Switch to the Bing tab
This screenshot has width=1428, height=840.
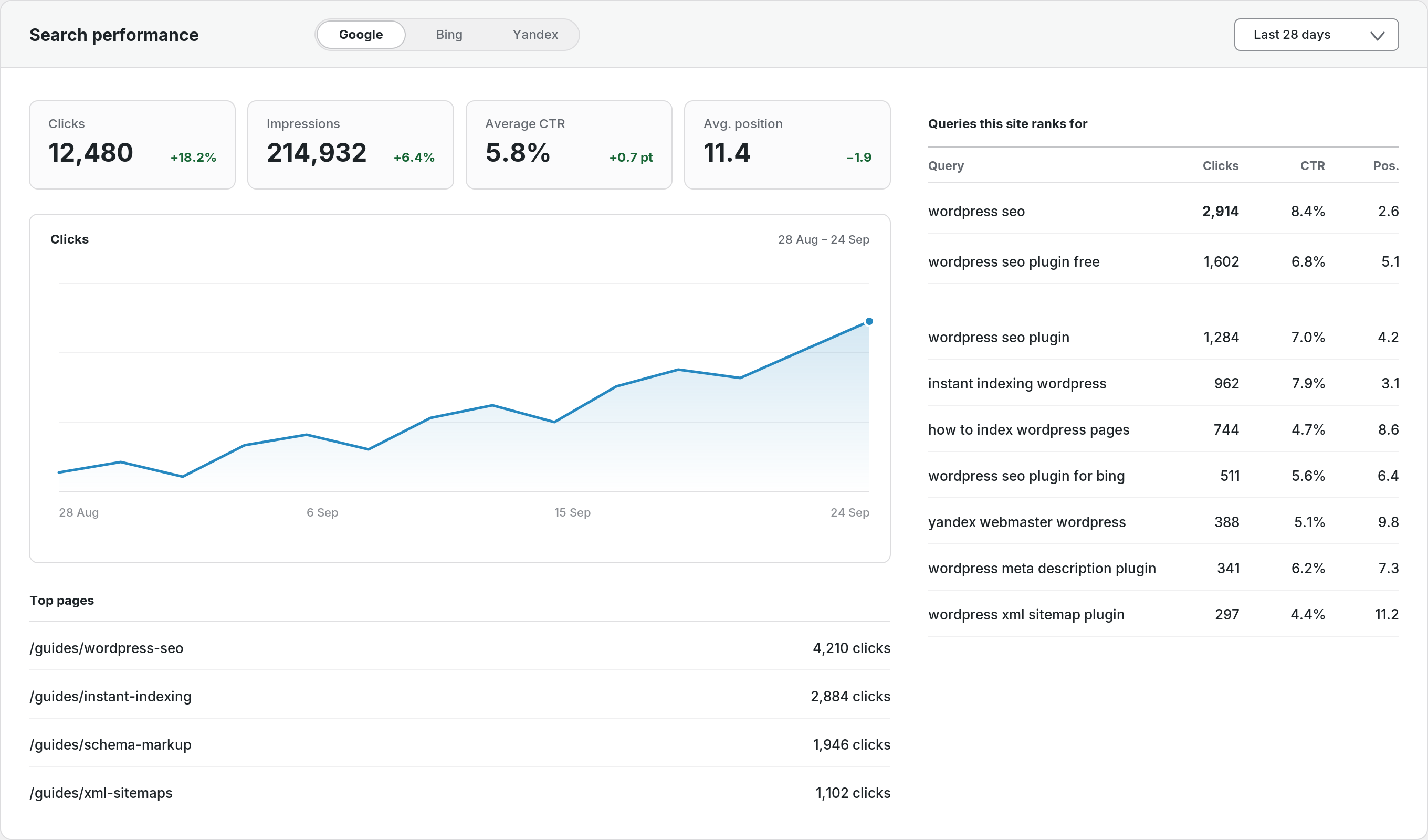(x=449, y=35)
